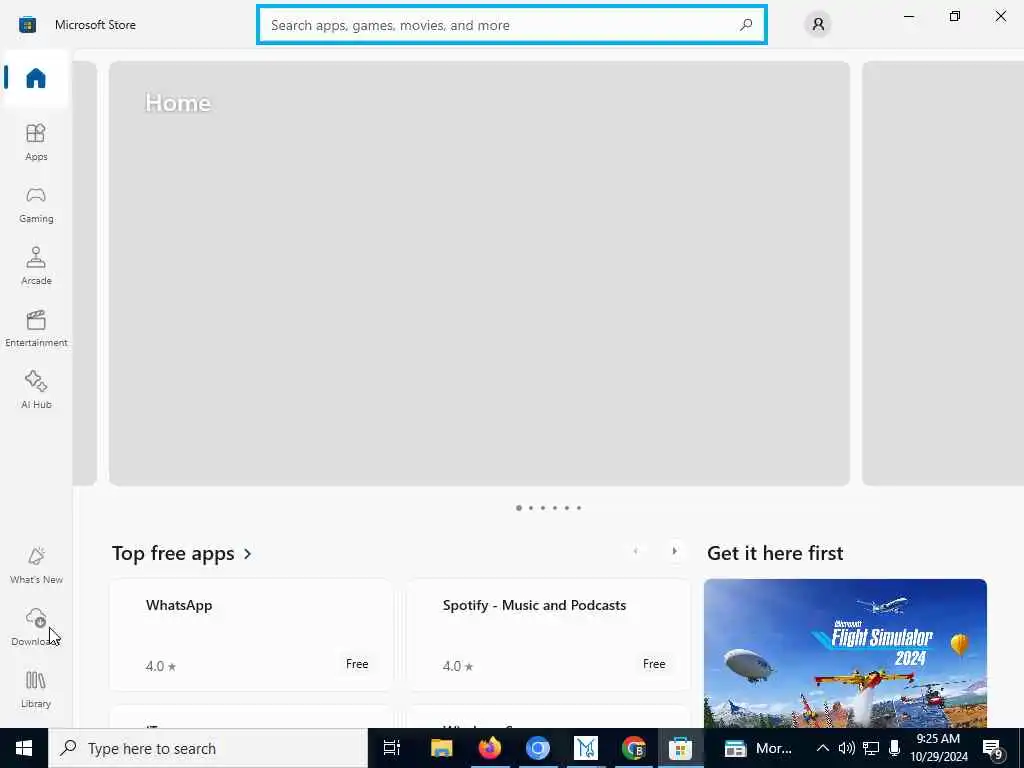
Task: Open the M-logo app on taskbar
Action: pyautogui.click(x=586, y=748)
